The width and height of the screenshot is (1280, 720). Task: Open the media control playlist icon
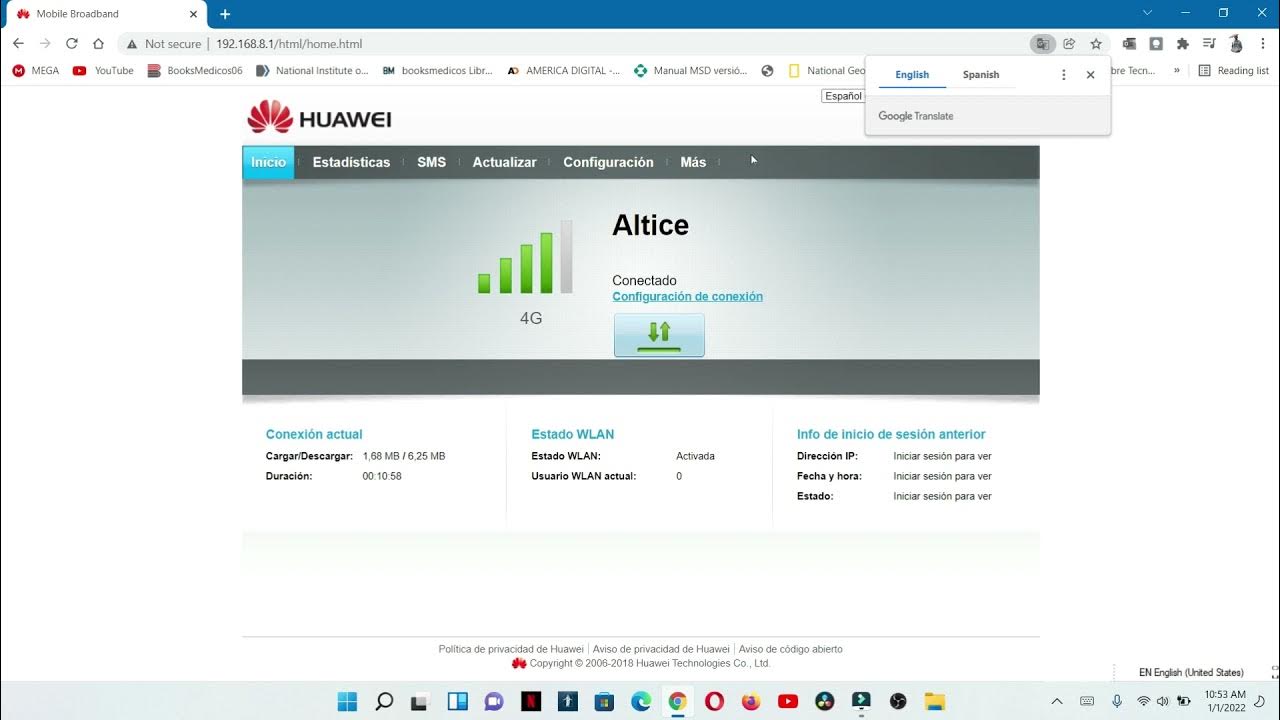[1209, 44]
